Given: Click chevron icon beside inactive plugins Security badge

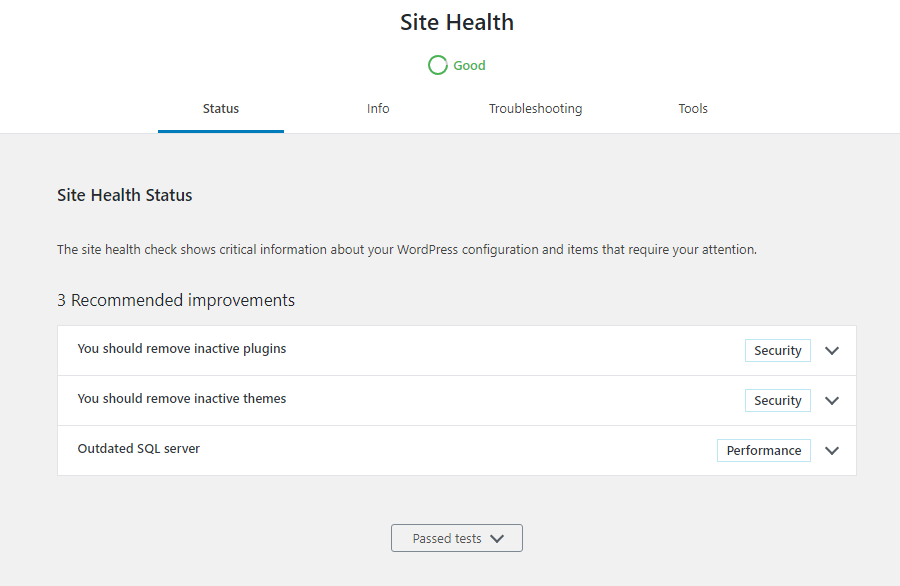Looking at the screenshot, I should coord(832,351).
